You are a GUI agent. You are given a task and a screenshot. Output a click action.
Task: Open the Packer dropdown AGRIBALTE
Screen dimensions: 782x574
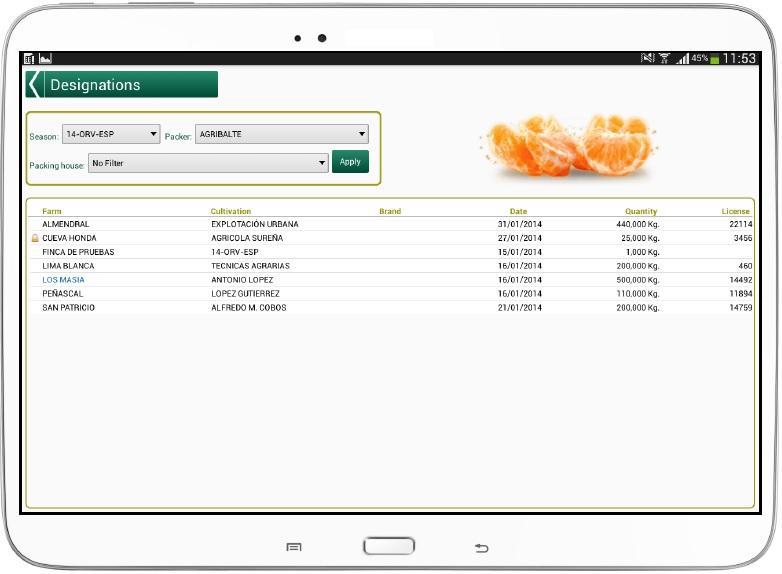pos(282,134)
